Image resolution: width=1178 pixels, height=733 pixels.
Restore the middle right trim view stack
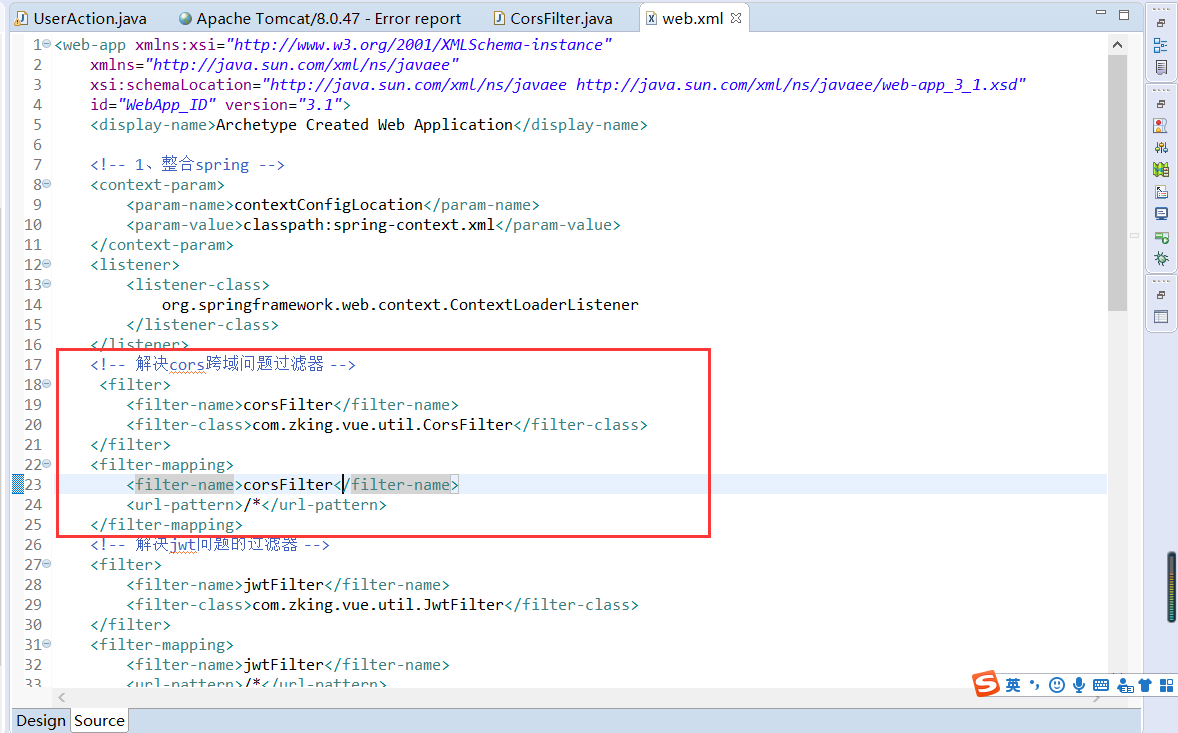pos(1161,104)
